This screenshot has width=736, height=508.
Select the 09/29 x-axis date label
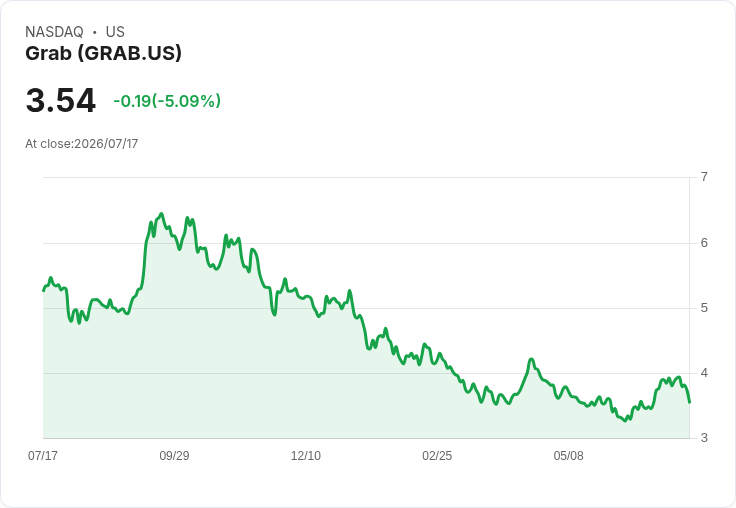pos(174,455)
